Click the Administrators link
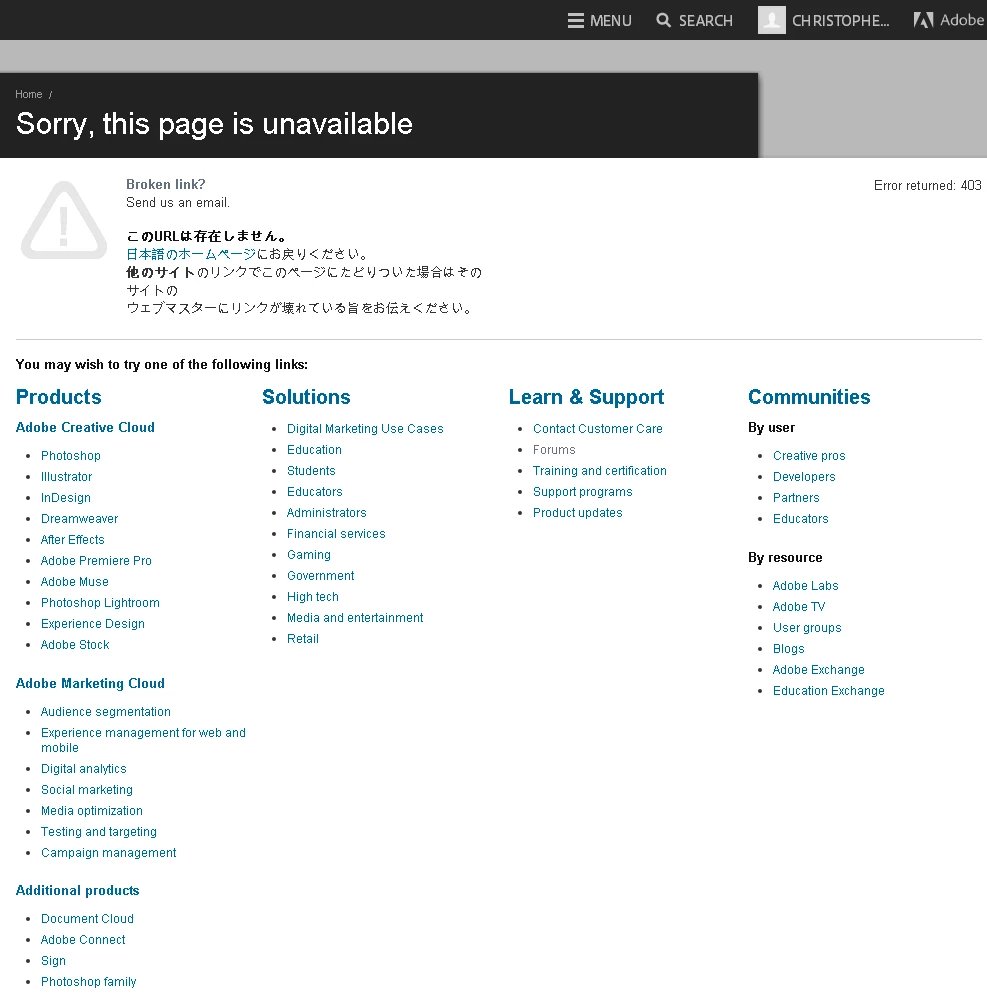Image resolution: width=987 pixels, height=997 pixels. click(326, 512)
